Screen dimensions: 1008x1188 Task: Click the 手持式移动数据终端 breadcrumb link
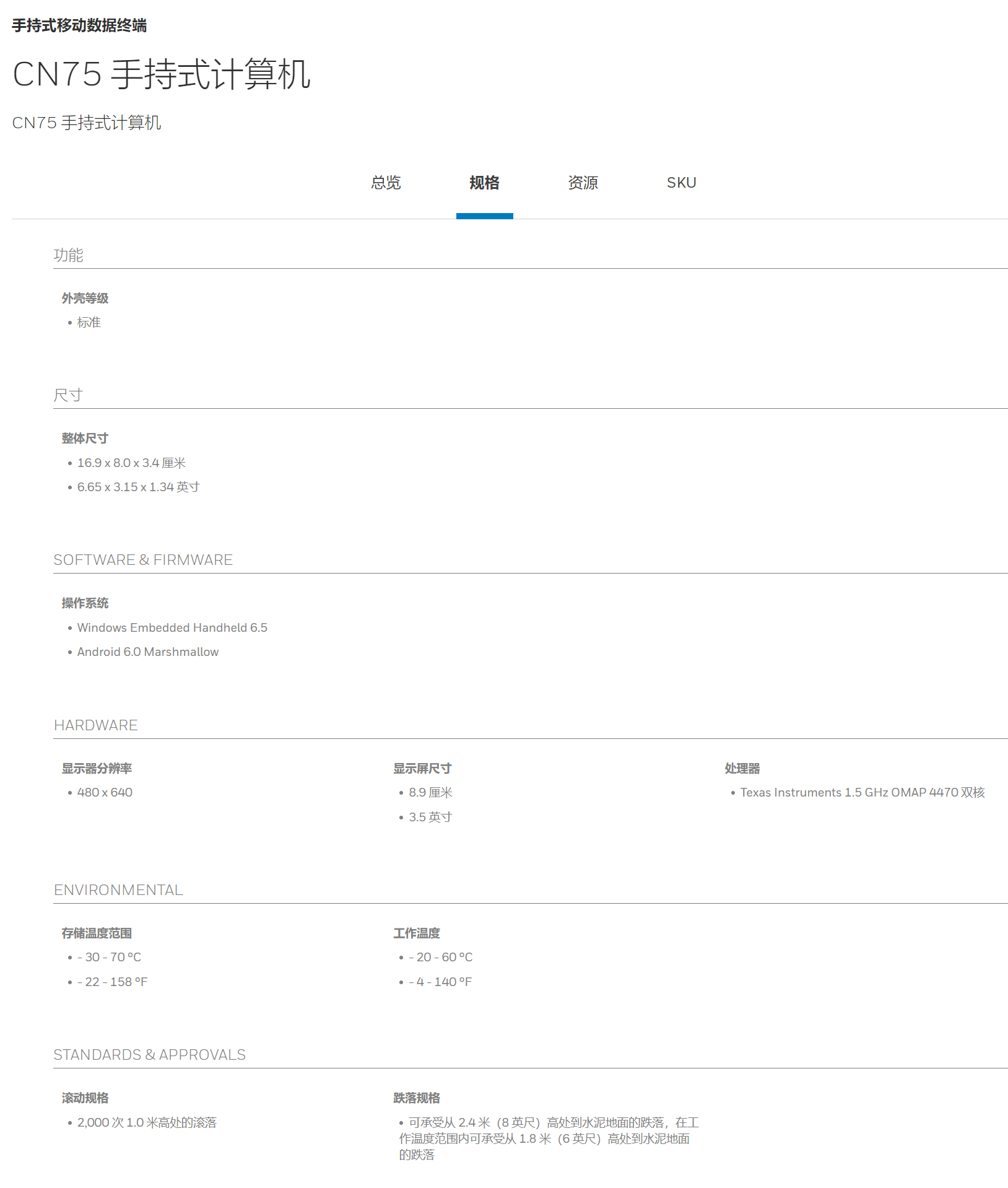click(79, 25)
